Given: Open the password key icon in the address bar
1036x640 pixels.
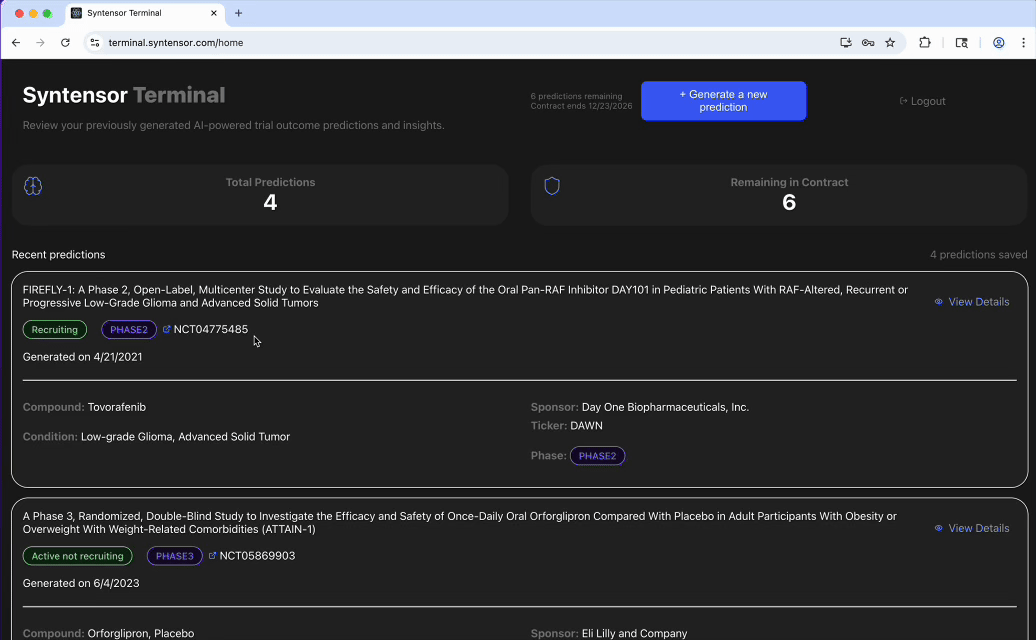Looking at the screenshot, I should tap(868, 43).
